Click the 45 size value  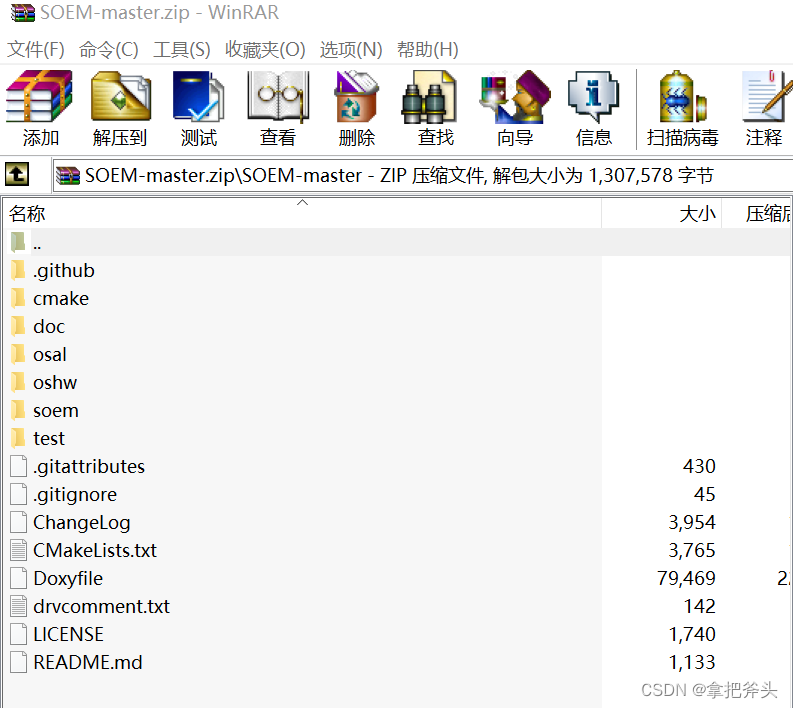pos(704,494)
